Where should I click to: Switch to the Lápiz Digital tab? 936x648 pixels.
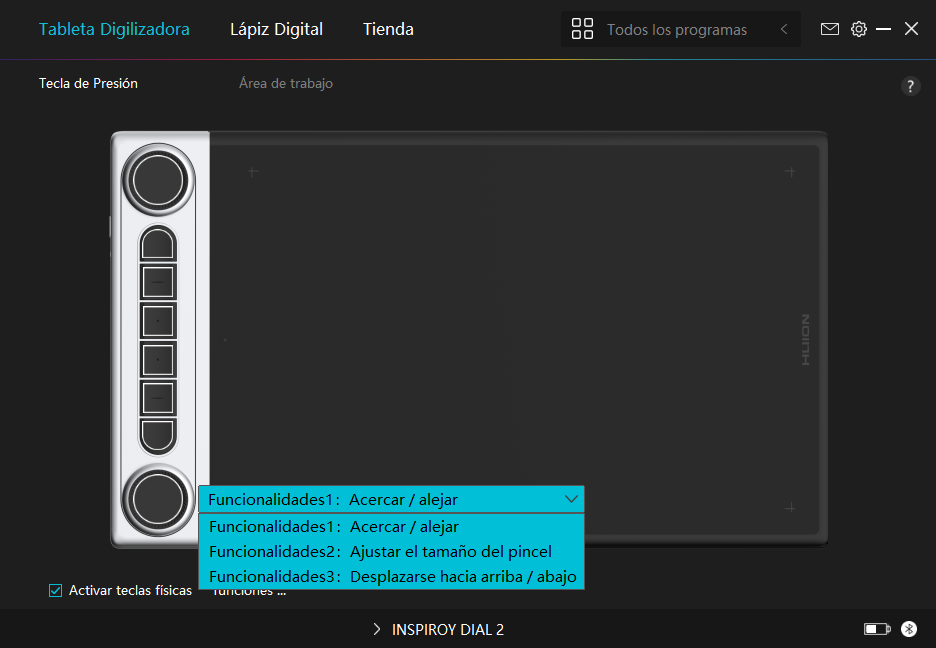276,29
